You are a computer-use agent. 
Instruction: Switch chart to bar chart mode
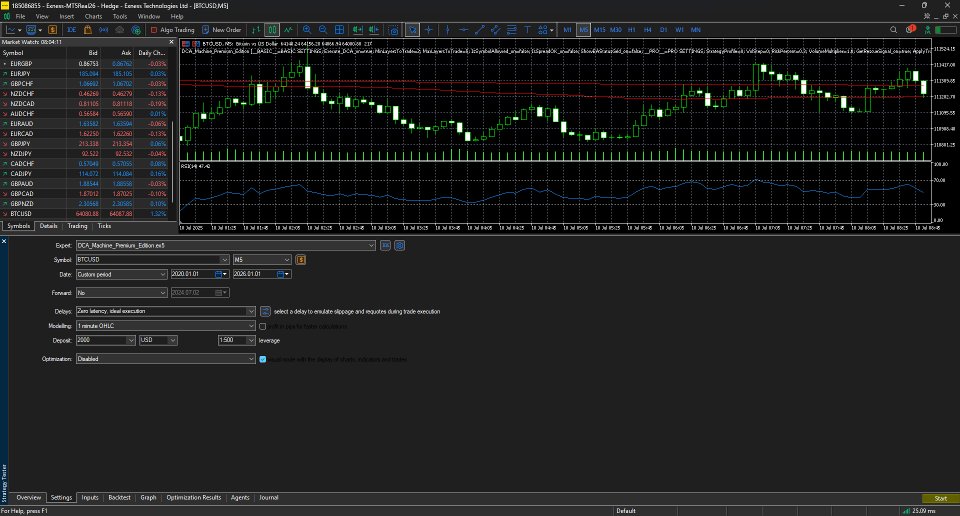click(256, 29)
